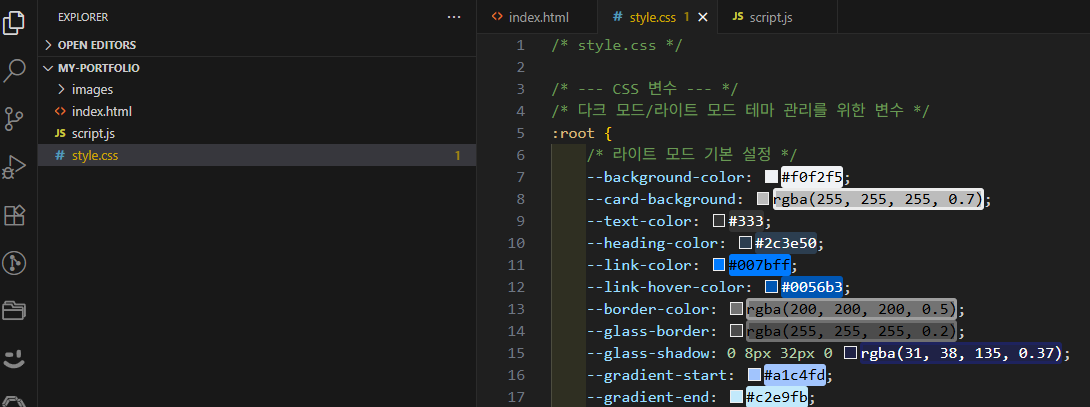Screen dimensions: 1090x407
Task: Click line number 15 in the gutter
Action: [516, 353]
